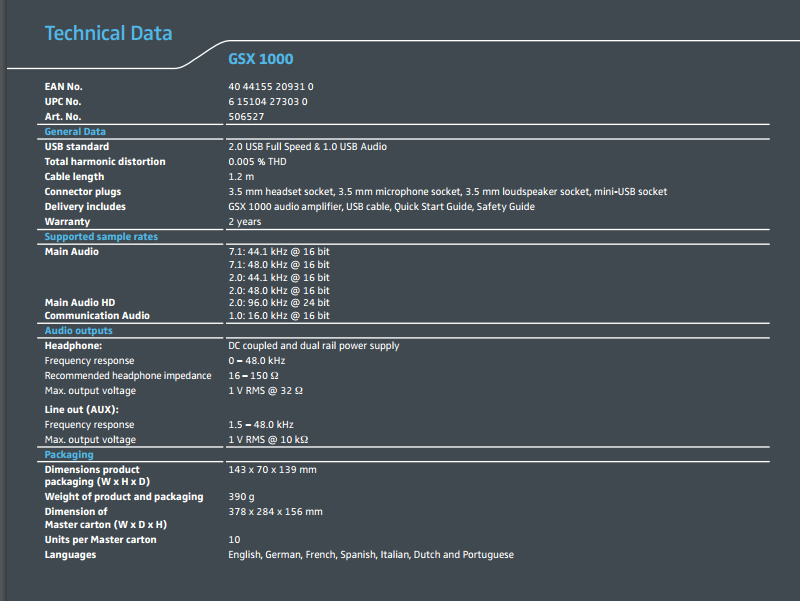Click the General Data section header
Viewport: 800px width, 601px height.
tap(75, 132)
